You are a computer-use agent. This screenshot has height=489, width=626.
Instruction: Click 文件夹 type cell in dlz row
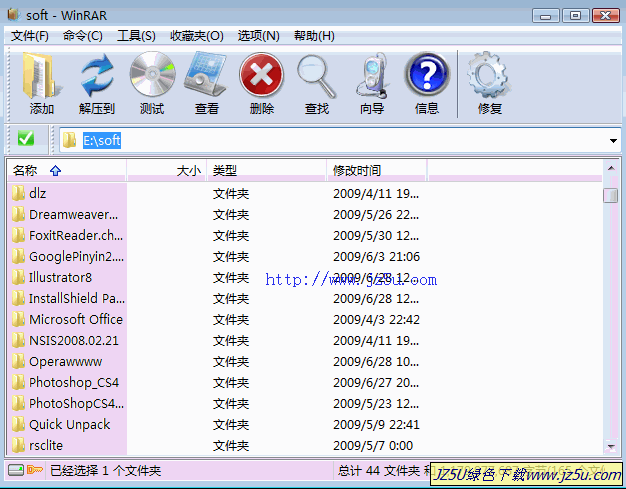231,194
